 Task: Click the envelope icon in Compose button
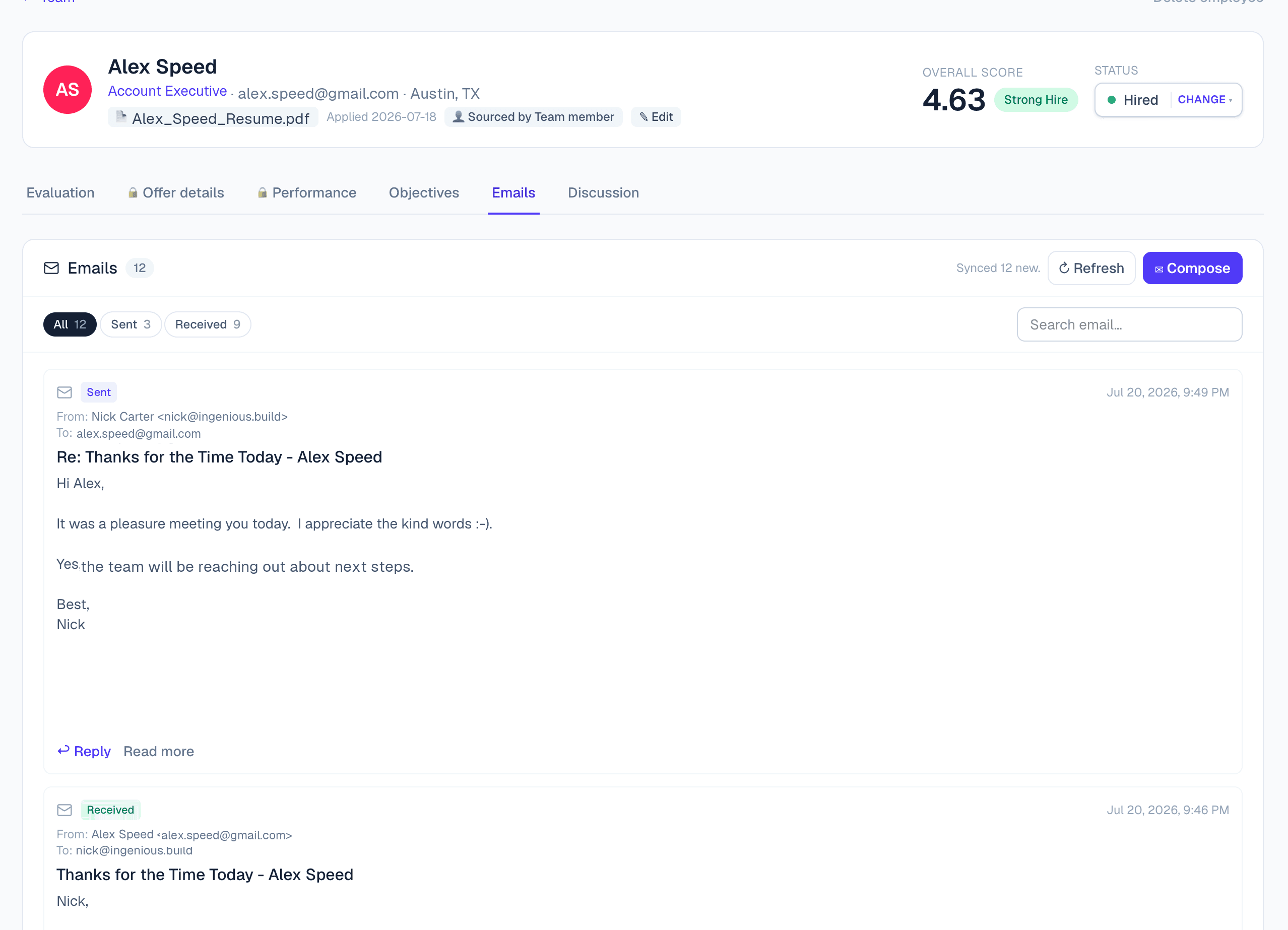click(x=1158, y=269)
